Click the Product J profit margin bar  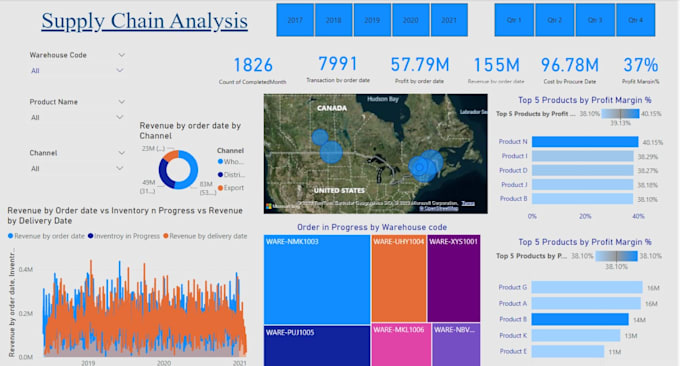pos(582,185)
